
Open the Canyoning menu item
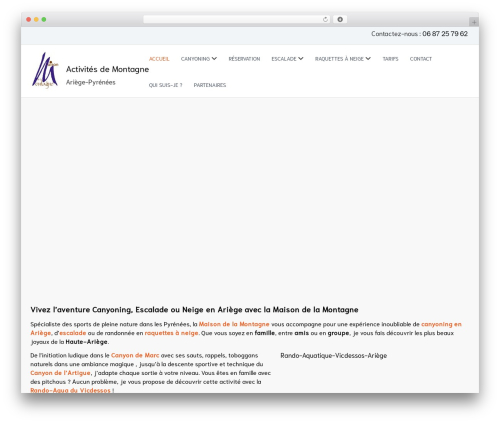[195, 59]
